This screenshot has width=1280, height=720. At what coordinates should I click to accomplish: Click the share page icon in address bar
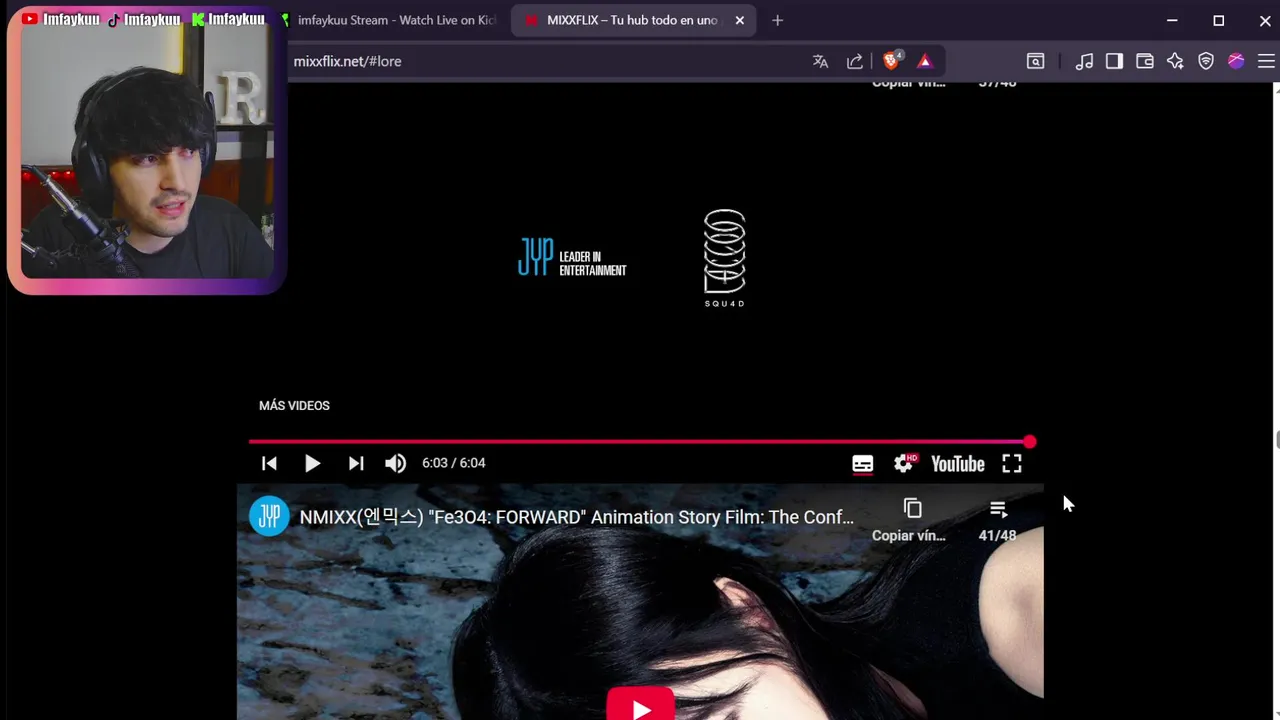(x=854, y=61)
